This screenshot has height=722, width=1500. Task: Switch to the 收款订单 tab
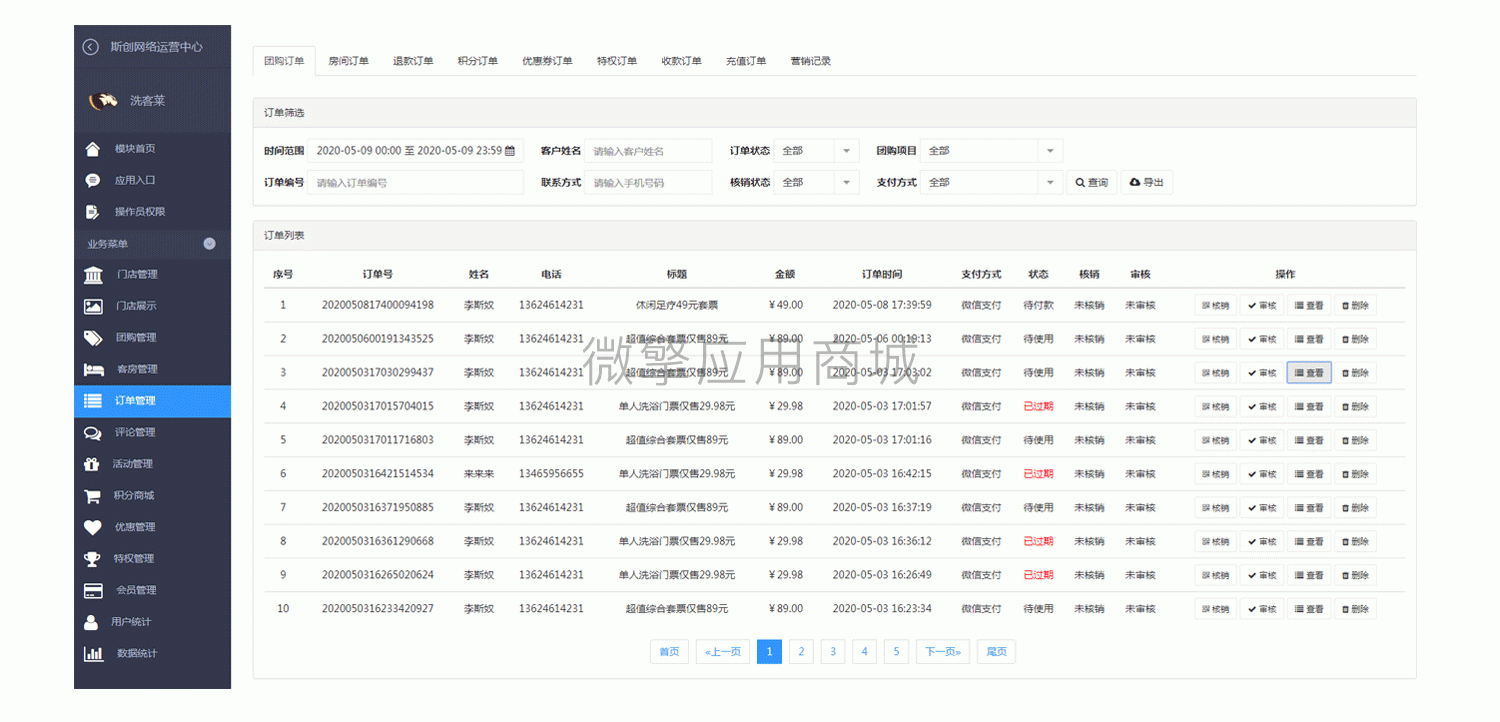click(x=682, y=61)
